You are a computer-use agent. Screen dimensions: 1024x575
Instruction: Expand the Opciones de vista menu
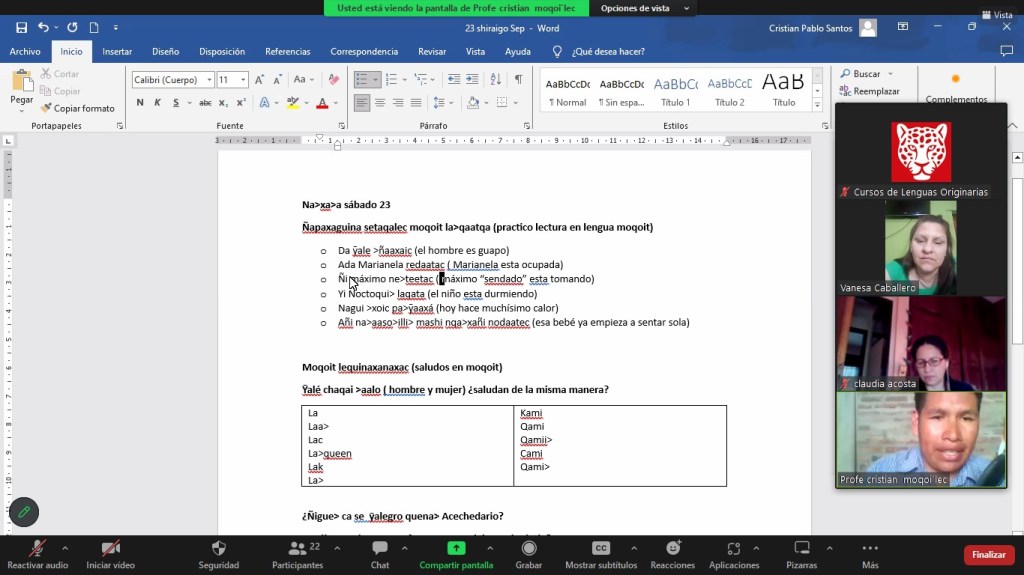pyautogui.click(x=642, y=8)
